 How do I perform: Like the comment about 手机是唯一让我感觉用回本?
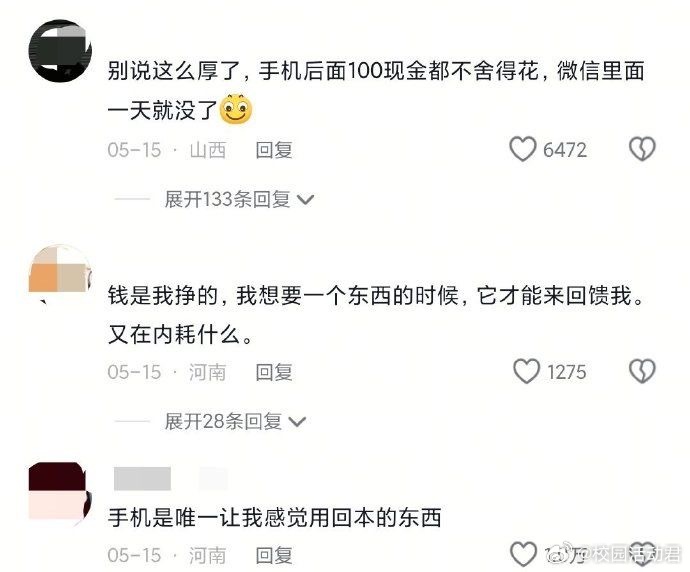523,554
